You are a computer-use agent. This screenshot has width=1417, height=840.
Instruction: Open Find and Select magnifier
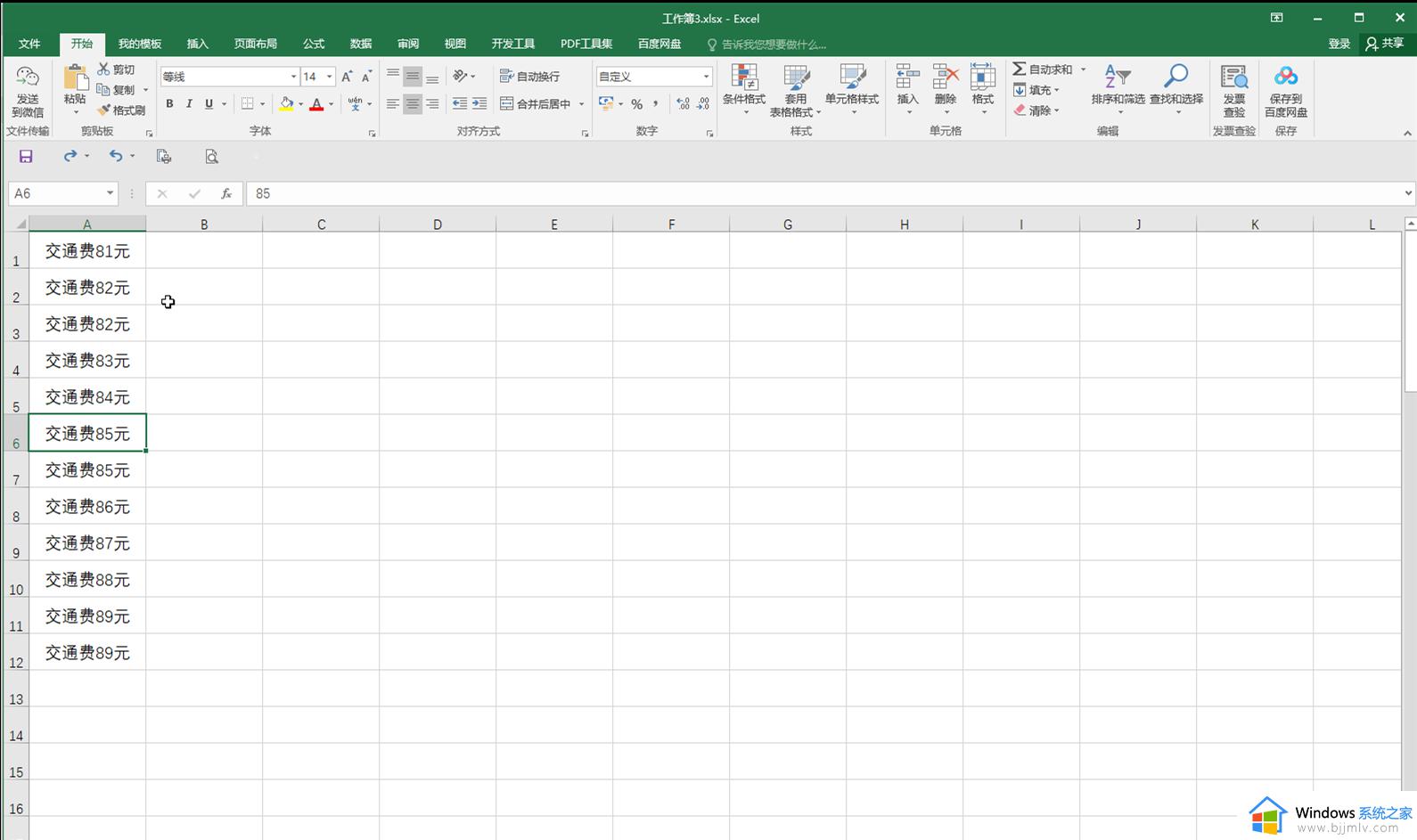(x=1176, y=77)
